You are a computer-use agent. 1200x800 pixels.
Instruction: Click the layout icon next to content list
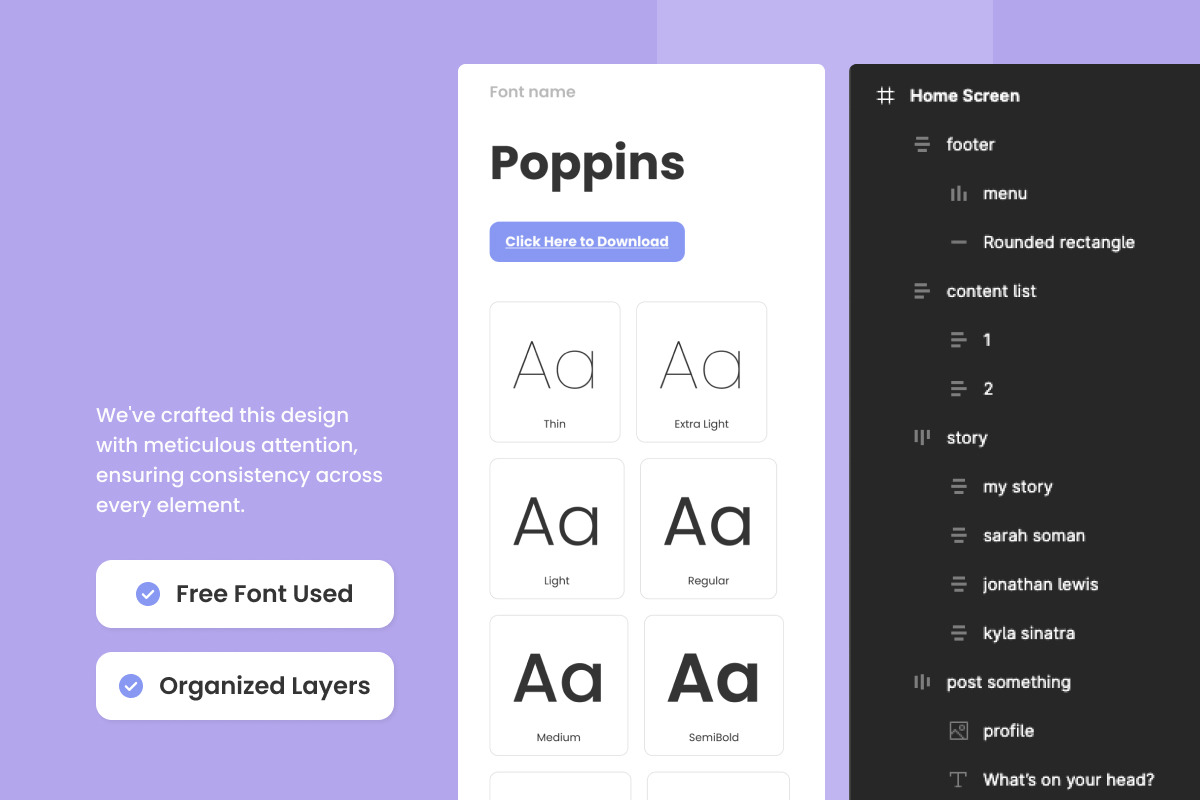922,291
